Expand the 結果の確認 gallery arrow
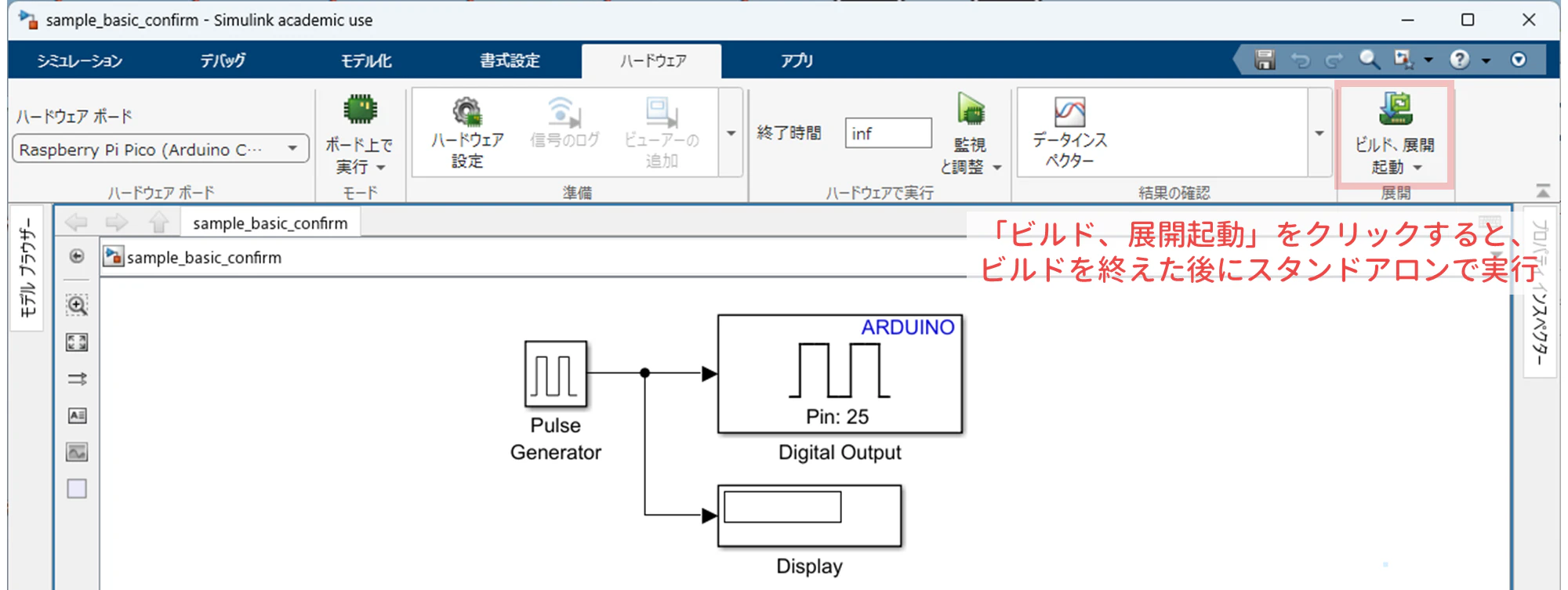The width and height of the screenshot is (1568, 590). click(1319, 133)
